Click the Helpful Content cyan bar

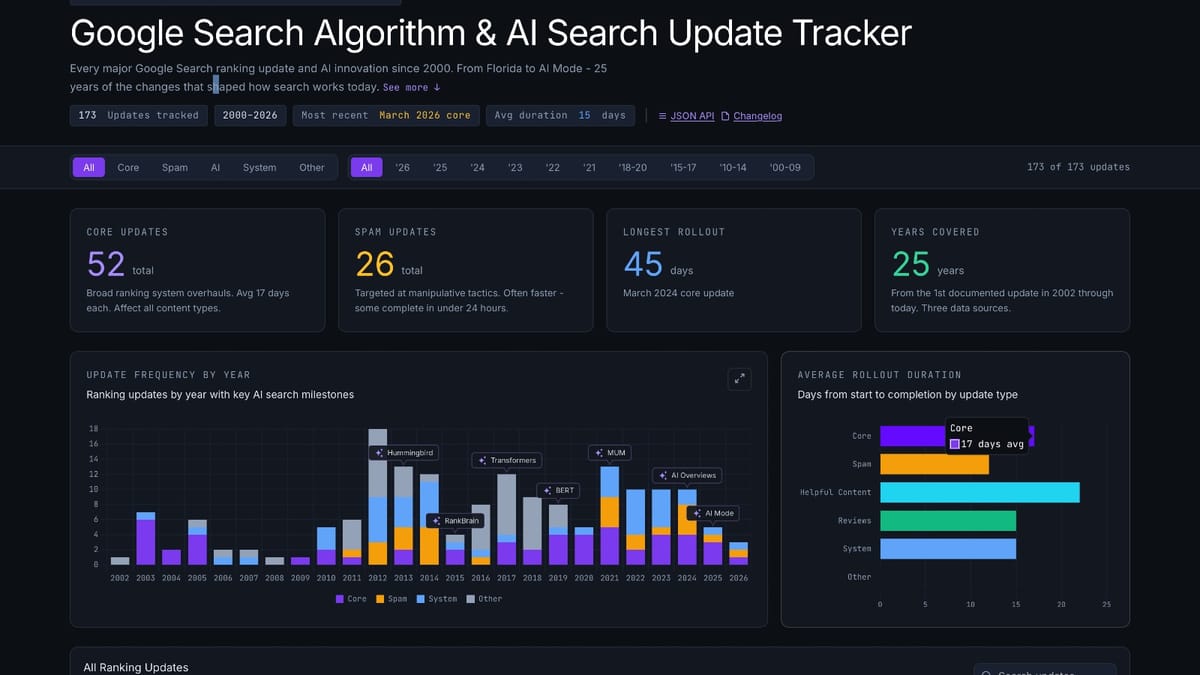tap(979, 492)
